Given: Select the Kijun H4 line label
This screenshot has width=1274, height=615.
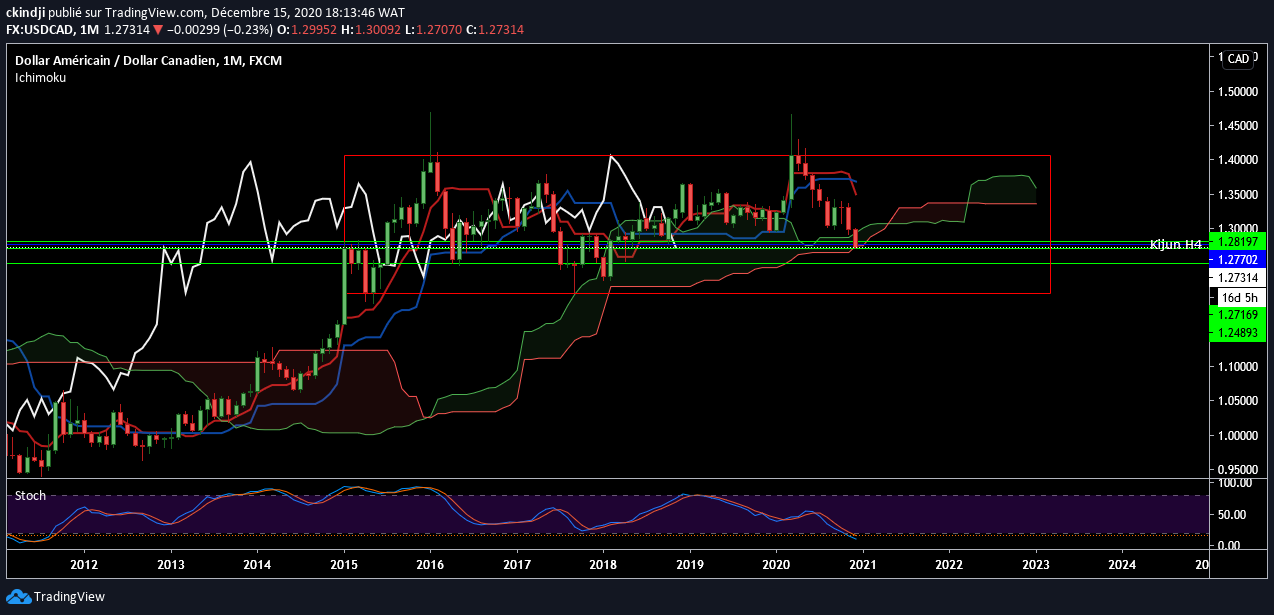Looking at the screenshot, I should [x=1175, y=244].
